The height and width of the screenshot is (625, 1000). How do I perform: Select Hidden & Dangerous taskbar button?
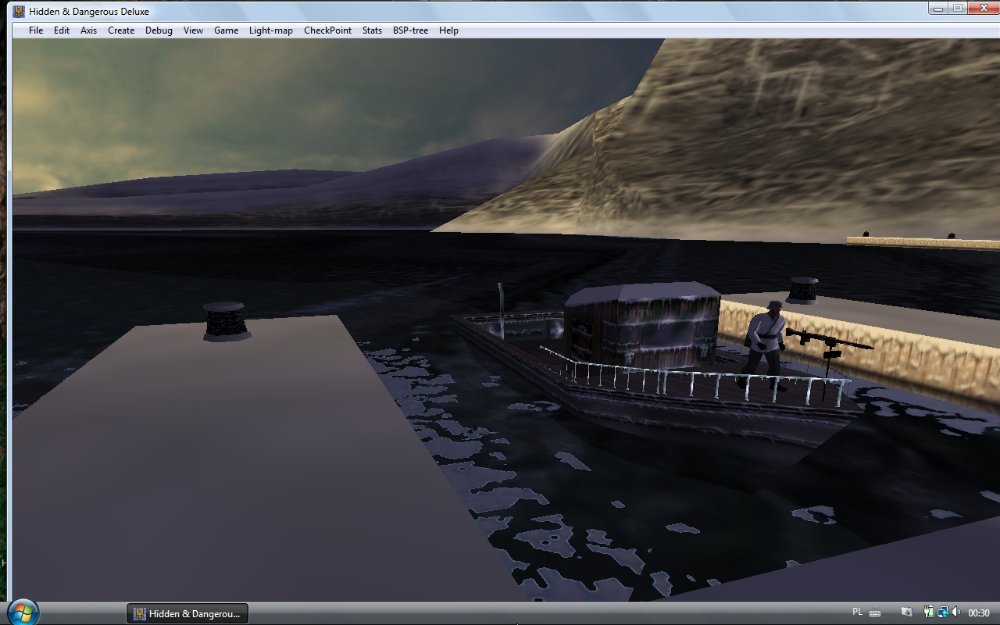188,614
